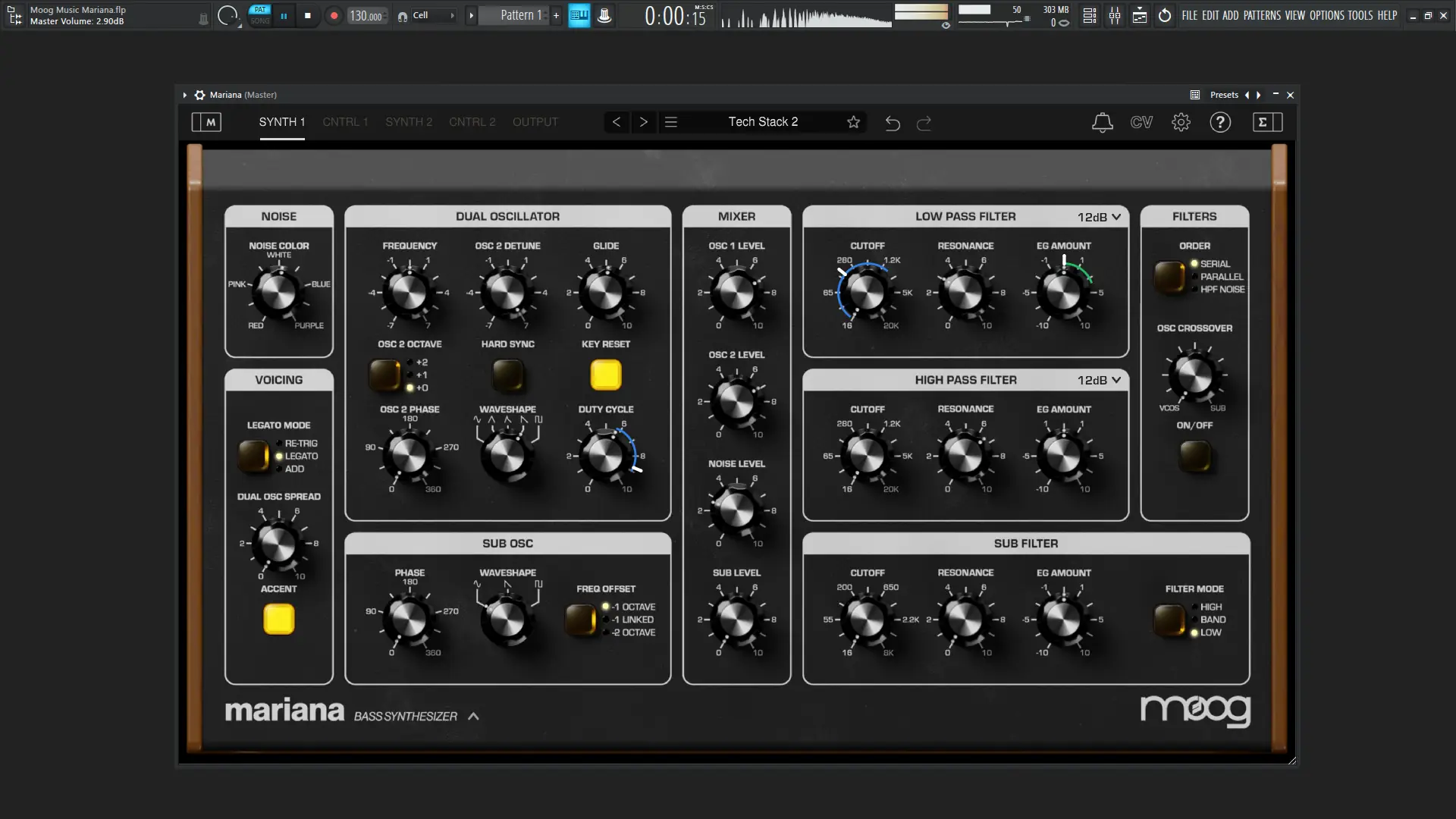
Task: Click the redo arrow icon
Action: pos(924,123)
